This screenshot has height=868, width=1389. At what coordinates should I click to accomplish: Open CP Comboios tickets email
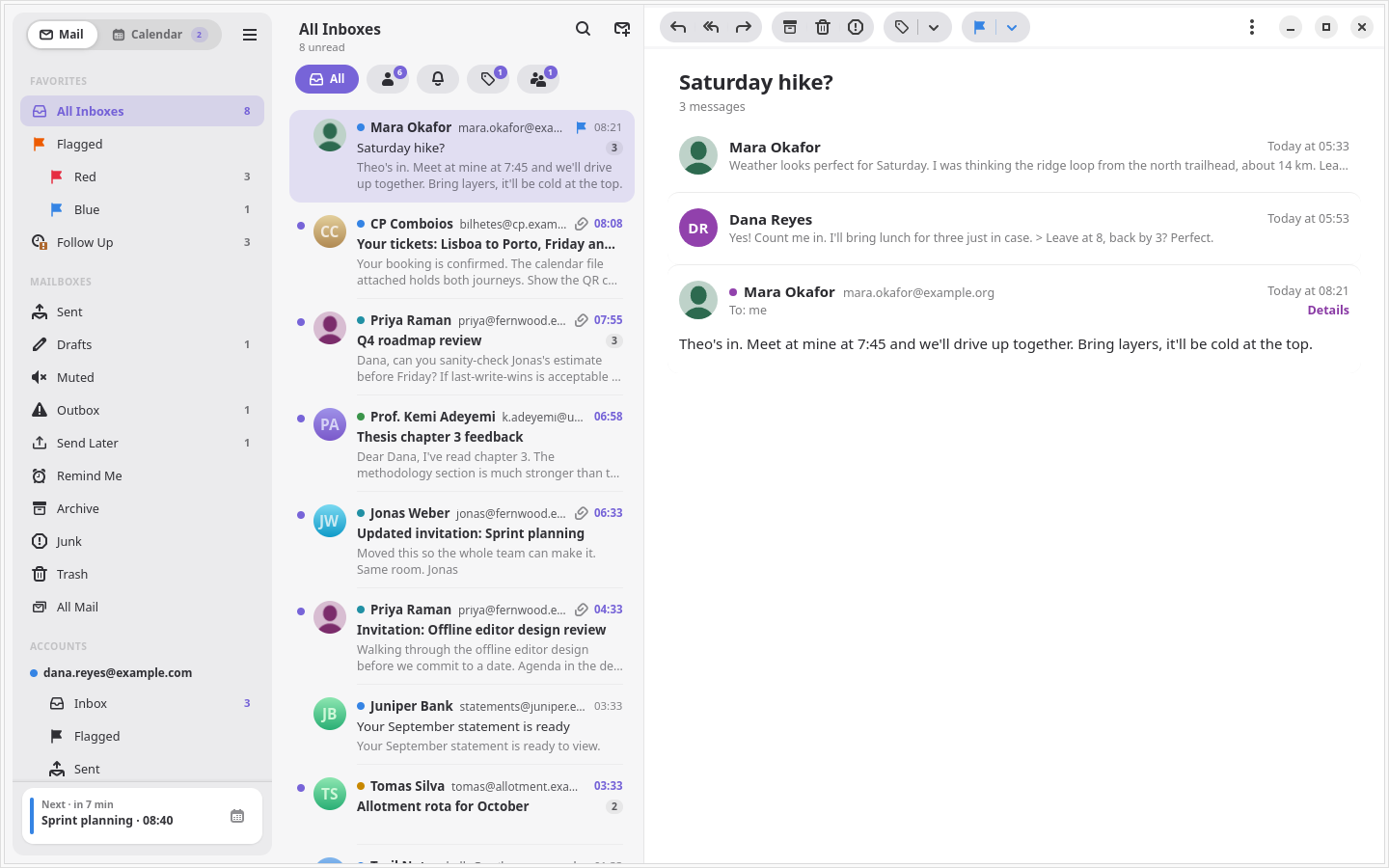462,251
